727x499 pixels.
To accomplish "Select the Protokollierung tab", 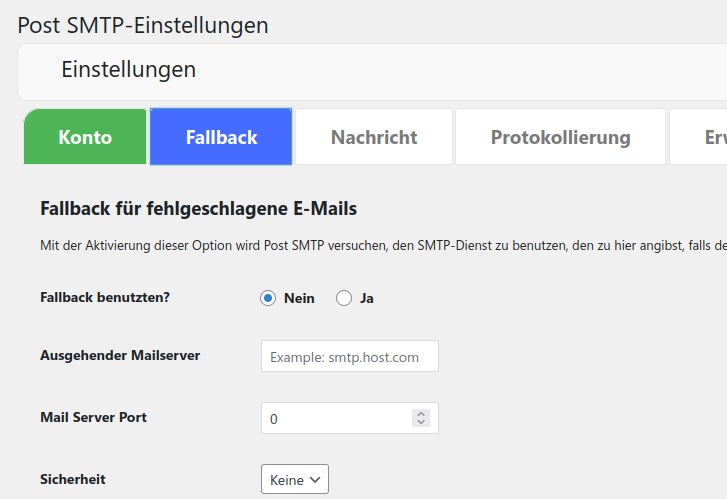I will [x=560, y=137].
